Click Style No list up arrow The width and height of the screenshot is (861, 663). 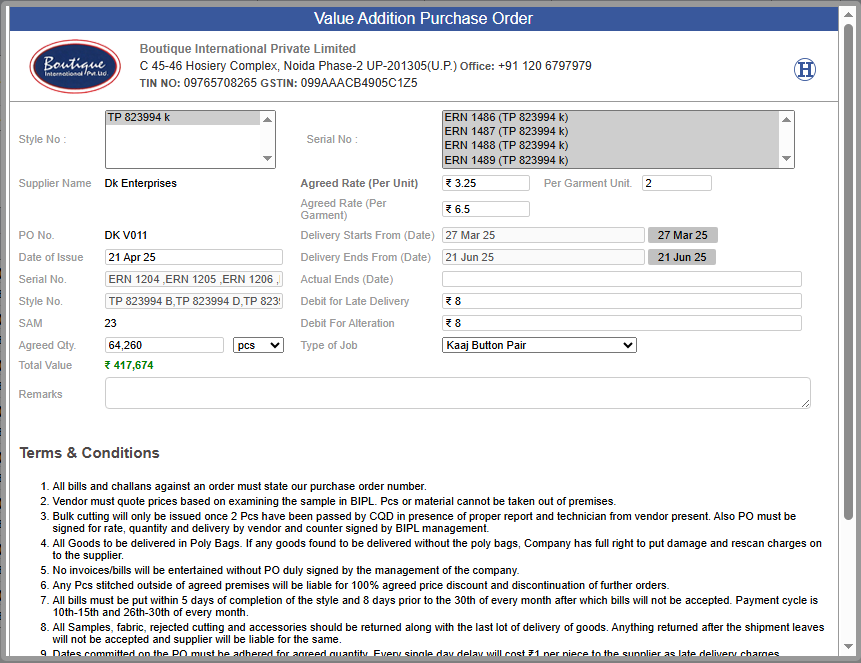click(267, 119)
